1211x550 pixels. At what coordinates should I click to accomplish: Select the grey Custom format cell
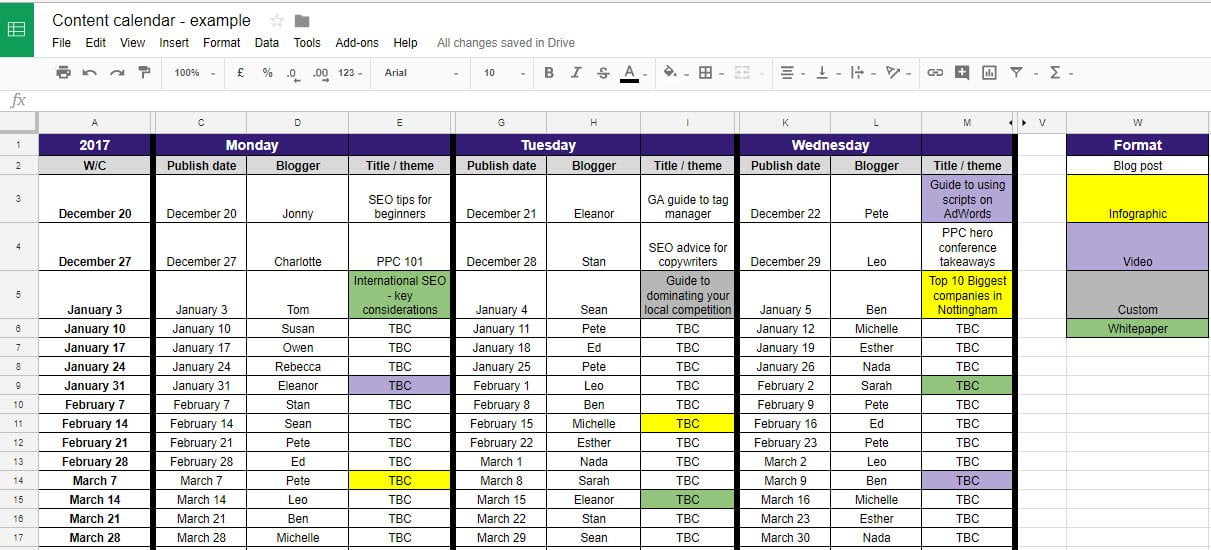pyautogui.click(x=1138, y=295)
